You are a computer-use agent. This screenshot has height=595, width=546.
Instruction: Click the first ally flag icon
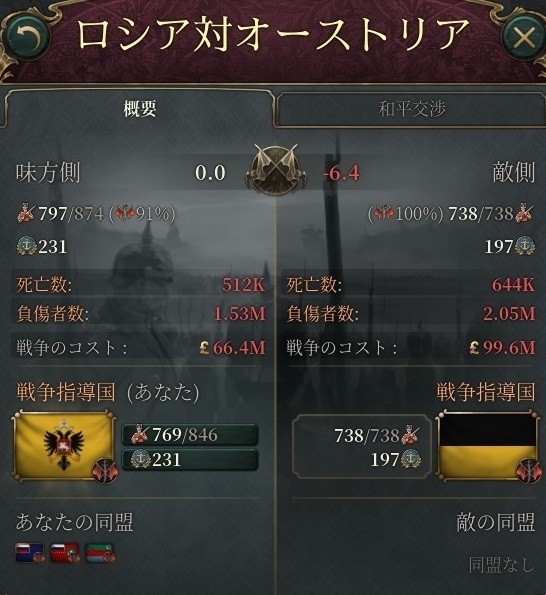(x=30, y=553)
